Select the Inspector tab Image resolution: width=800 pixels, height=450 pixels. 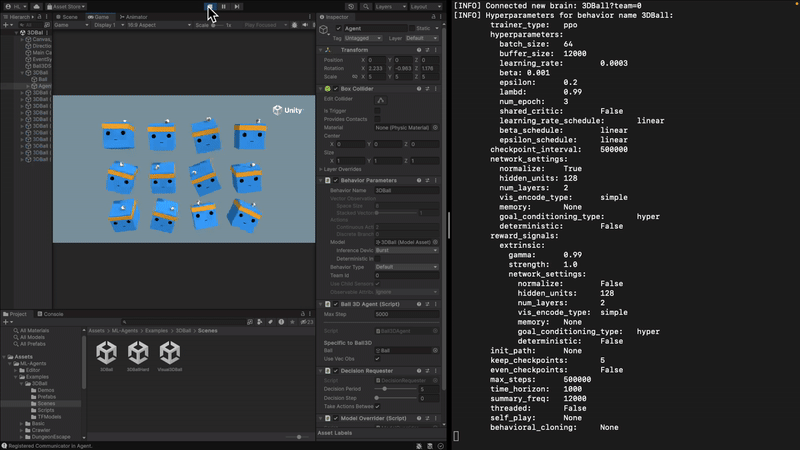point(334,17)
